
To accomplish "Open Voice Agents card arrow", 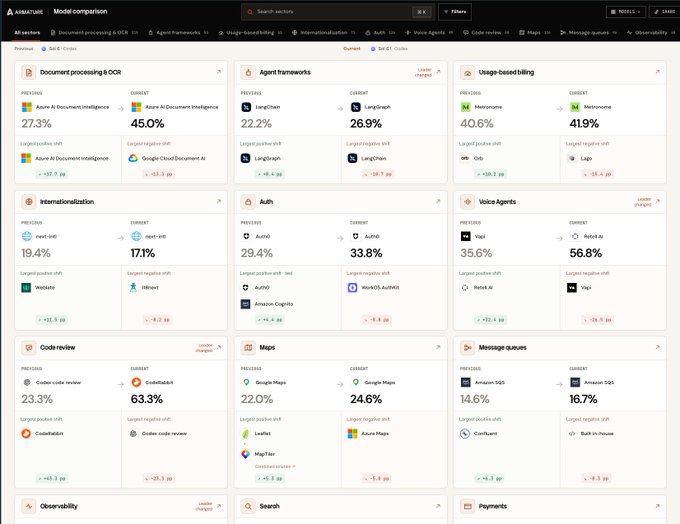I will 657,201.
